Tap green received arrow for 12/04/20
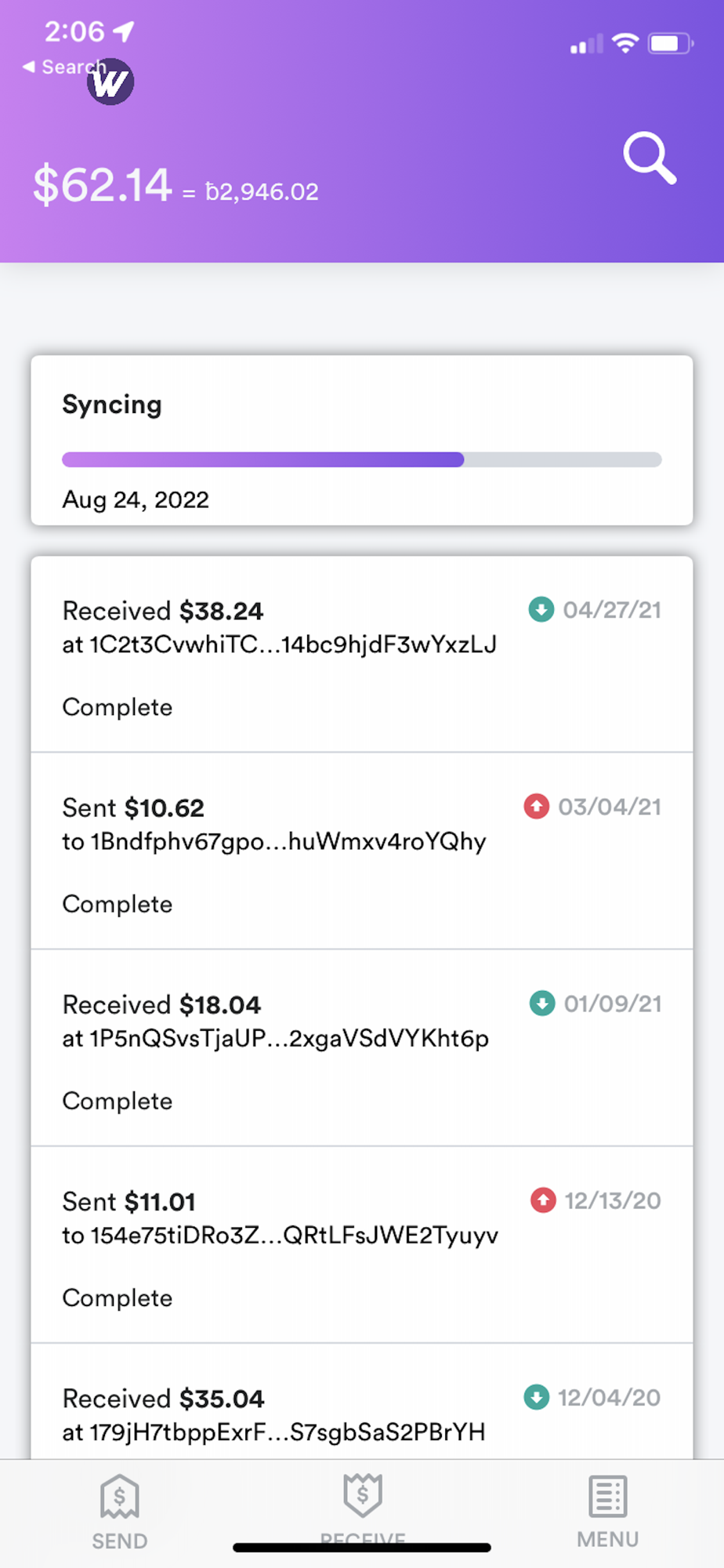 [x=537, y=1396]
